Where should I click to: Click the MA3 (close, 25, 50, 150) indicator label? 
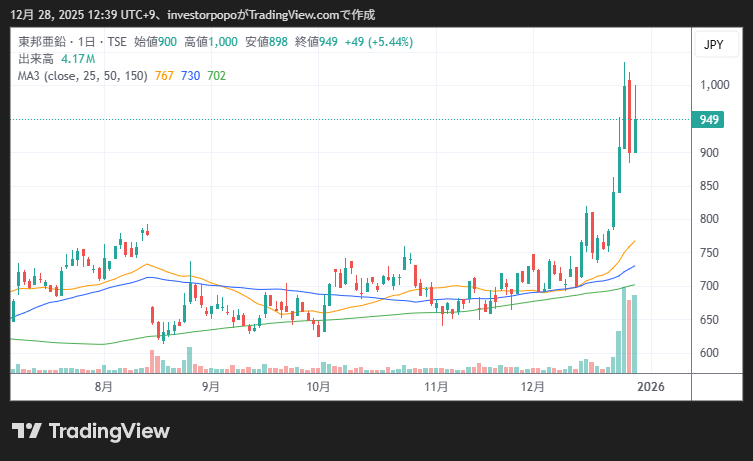pos(83,76)
